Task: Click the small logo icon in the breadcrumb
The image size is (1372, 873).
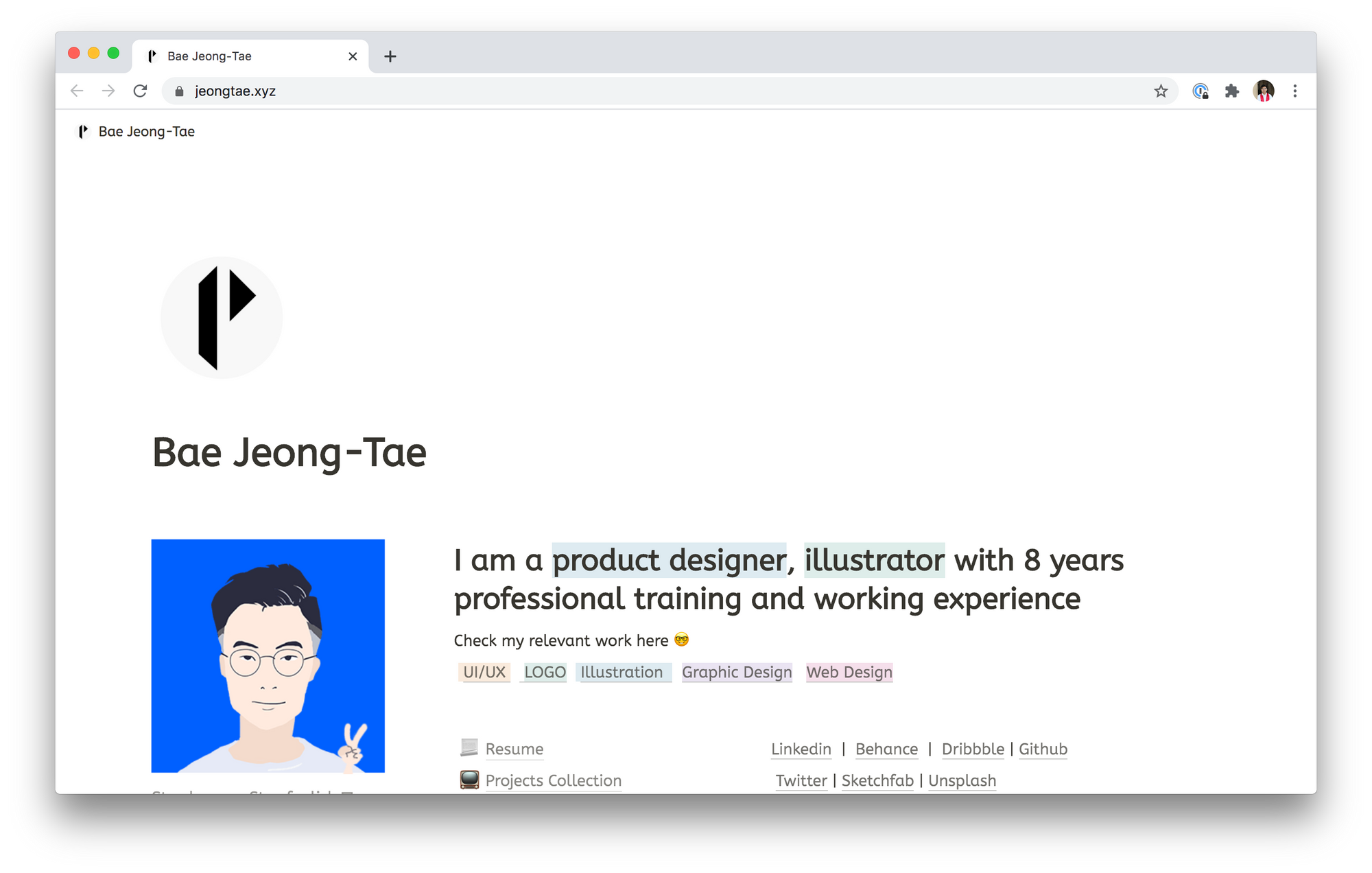Action: (x=83, y=131)
